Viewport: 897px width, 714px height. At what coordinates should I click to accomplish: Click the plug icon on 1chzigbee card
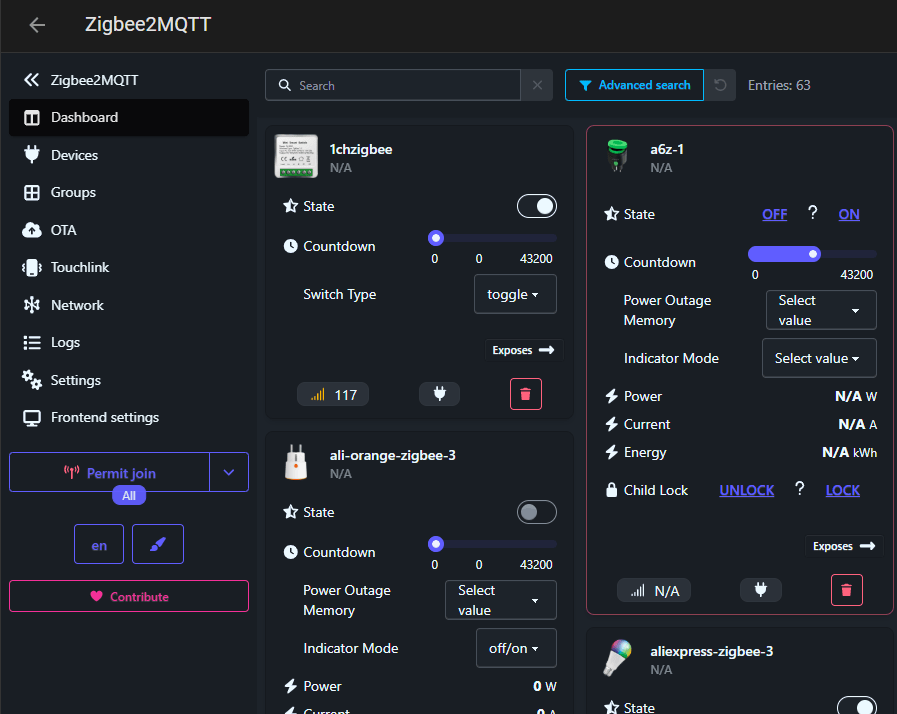point(439,394)
